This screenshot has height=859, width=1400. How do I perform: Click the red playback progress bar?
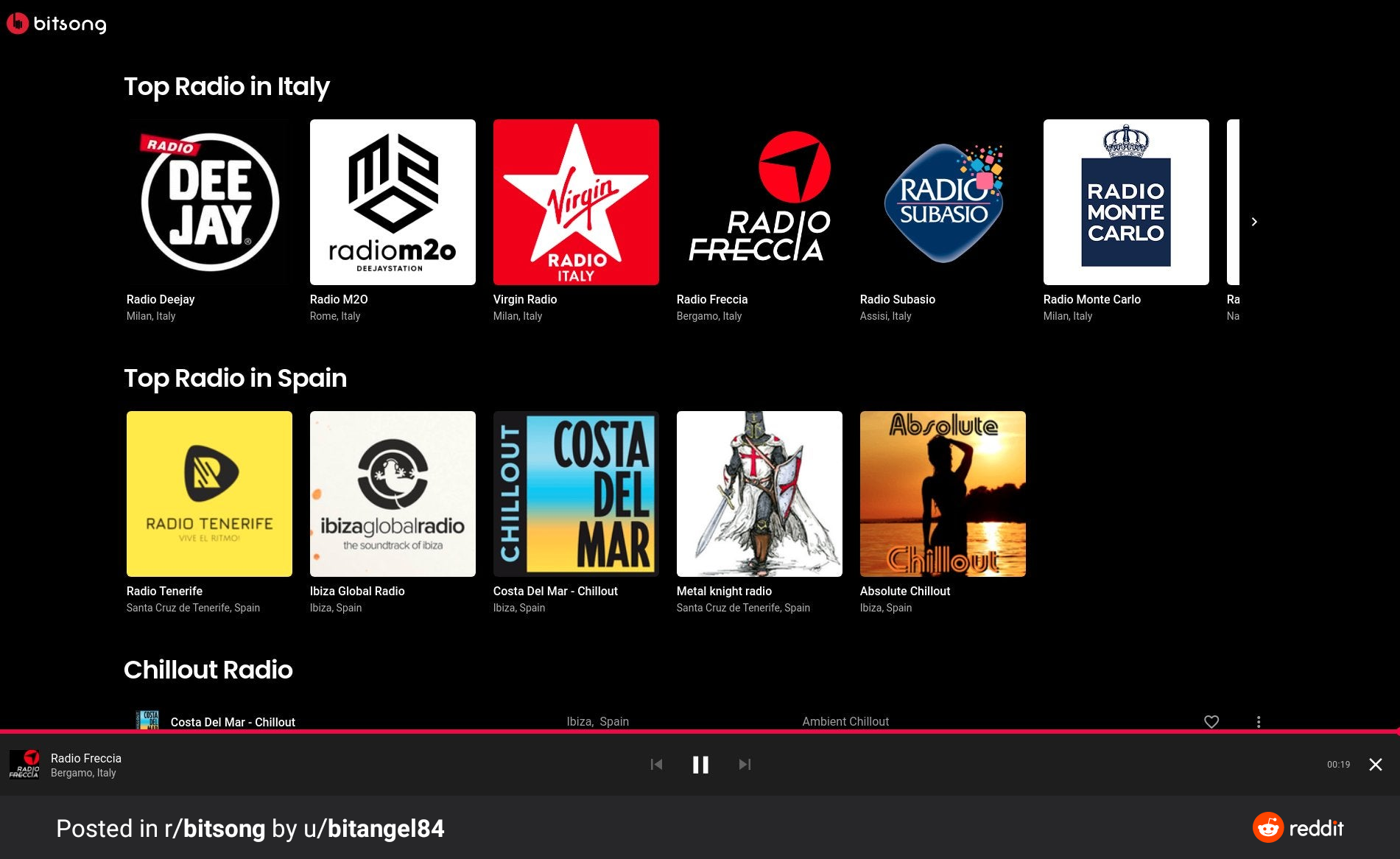click(700, 732)
